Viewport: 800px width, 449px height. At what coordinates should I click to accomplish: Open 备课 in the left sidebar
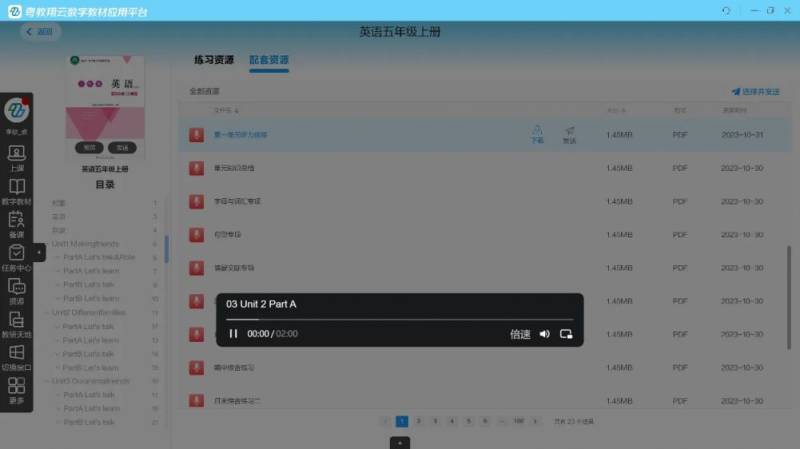[16, 223]
